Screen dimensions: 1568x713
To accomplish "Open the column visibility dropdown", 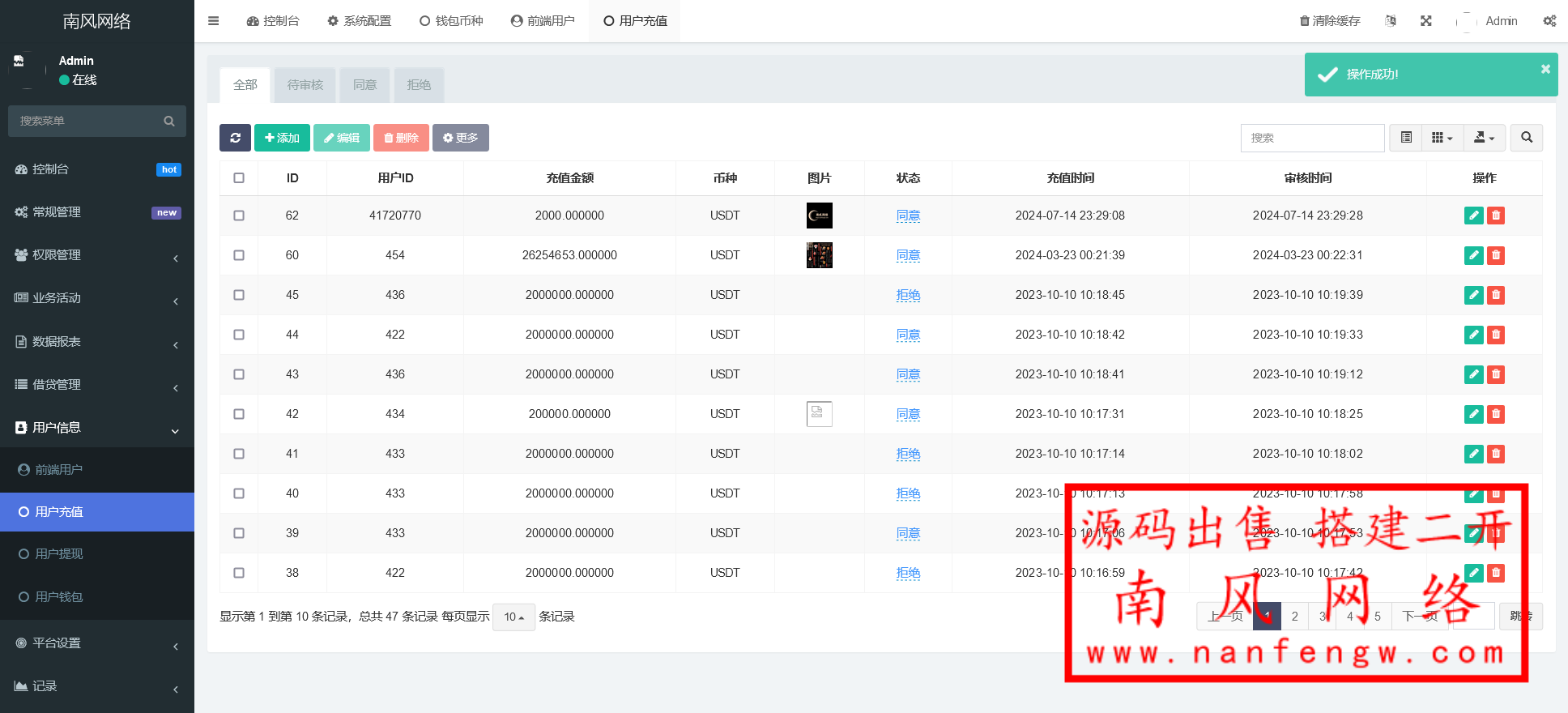I will point(1442,138).
